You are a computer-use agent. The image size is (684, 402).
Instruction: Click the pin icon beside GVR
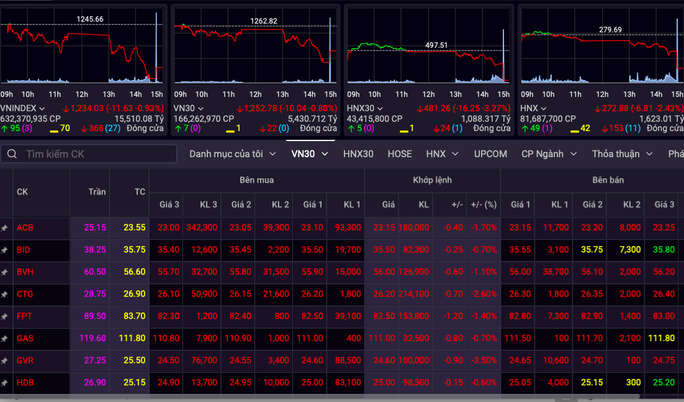pyautogui.click(x=6, y=361)
